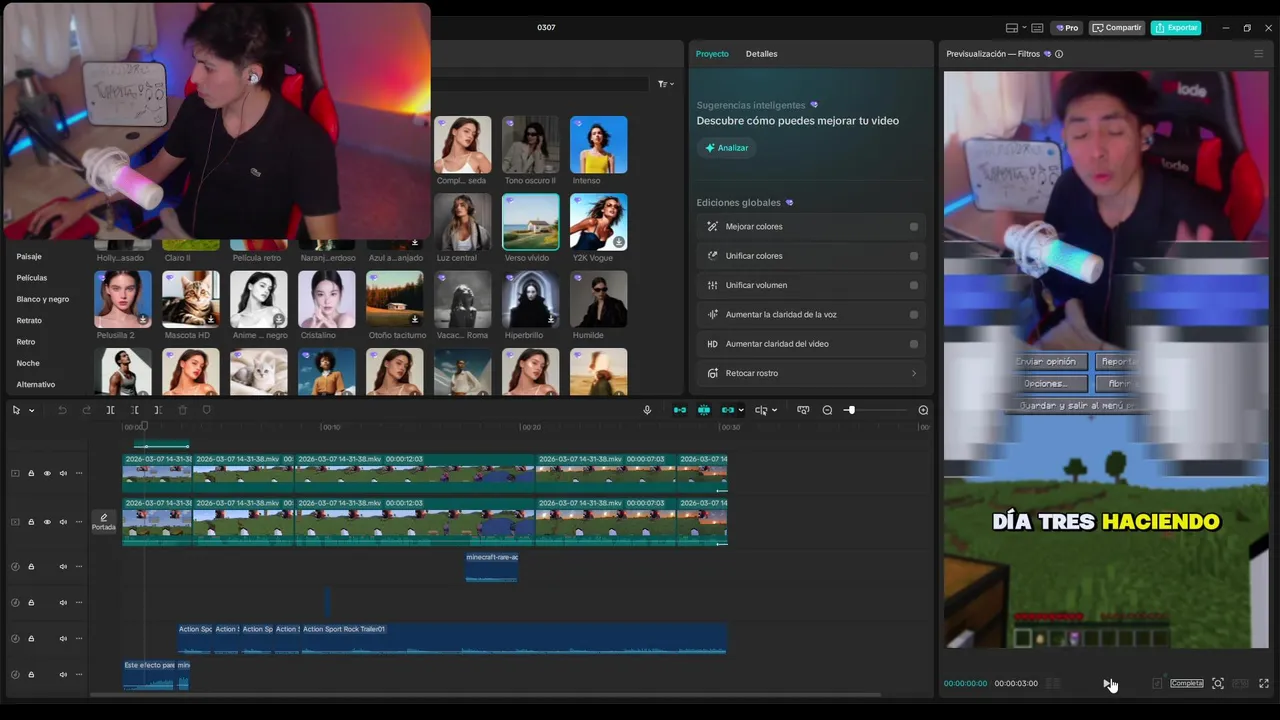This screenshot has width=1280, height=720.
Task: Click the Pro upgrade button
Action: point(1066,28)
